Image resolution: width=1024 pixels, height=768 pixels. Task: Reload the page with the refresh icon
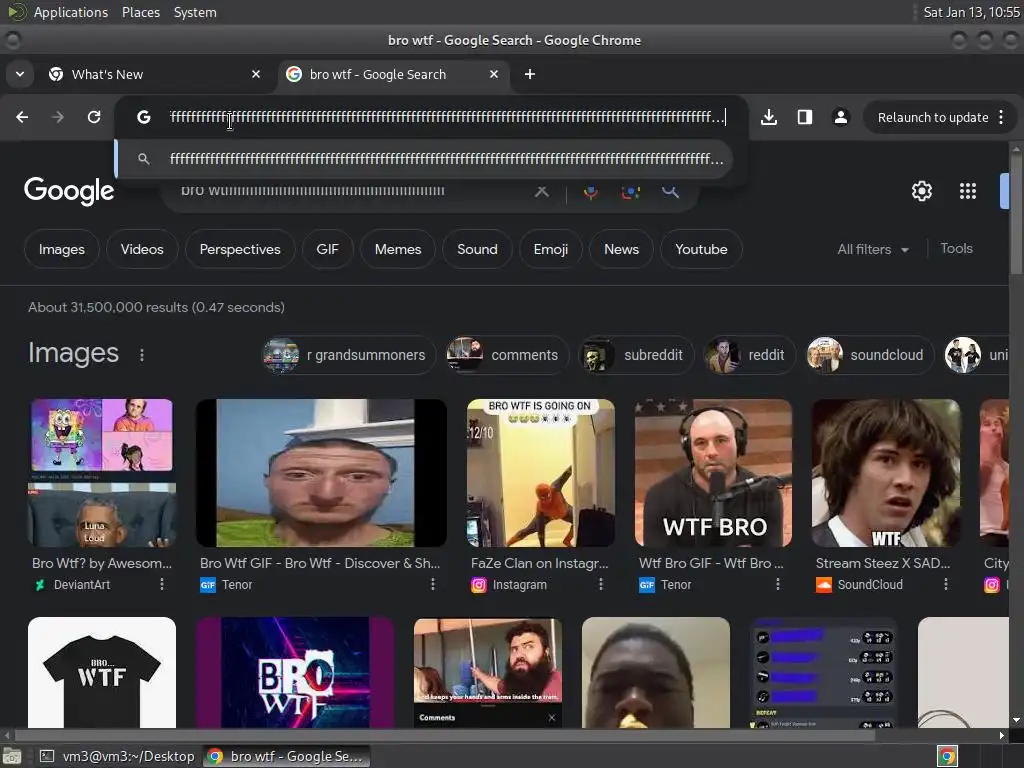click(94, 117)
